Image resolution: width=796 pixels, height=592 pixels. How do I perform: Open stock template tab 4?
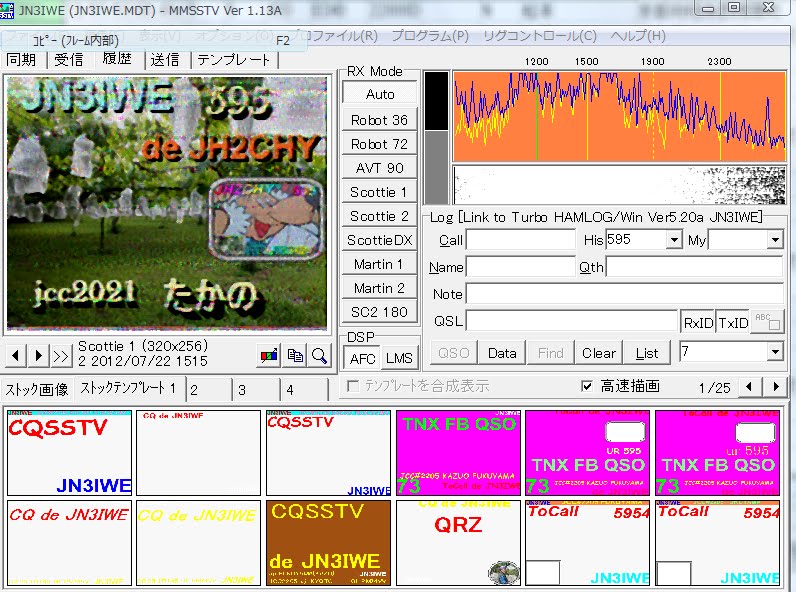point(304,390)
